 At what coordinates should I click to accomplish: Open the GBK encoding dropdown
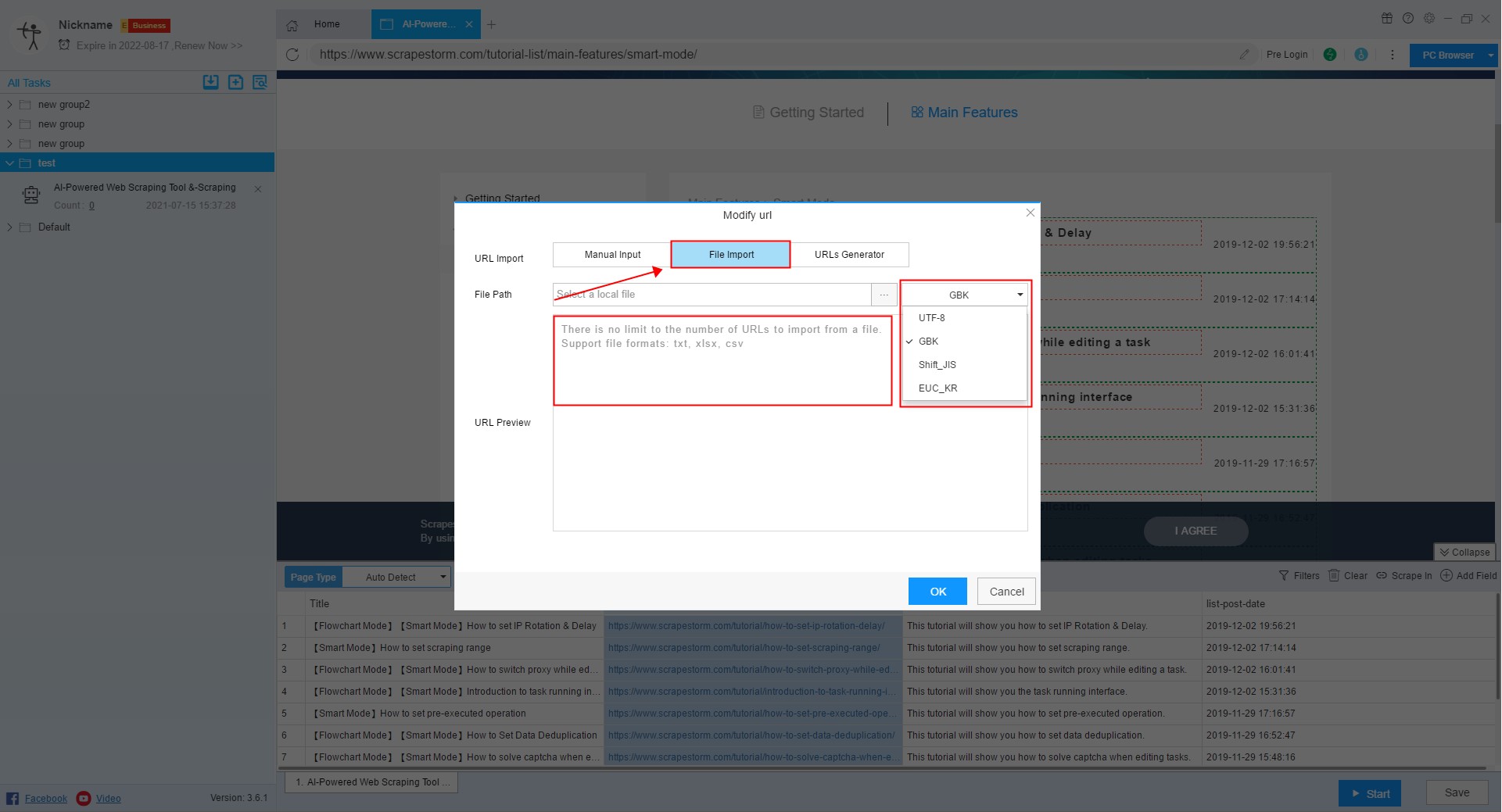pos(965,295)
